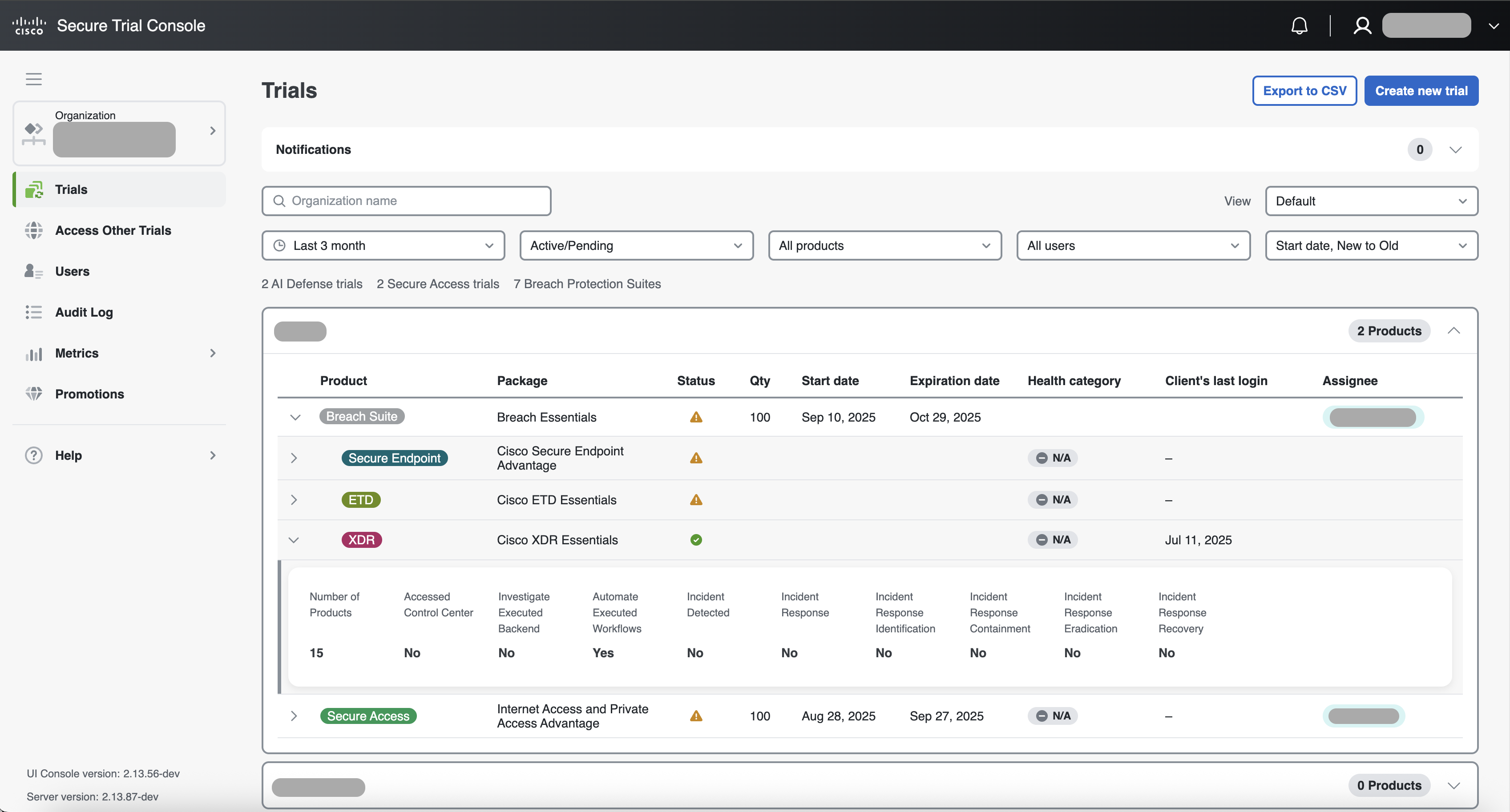
Task: Click the Status column header
Action: pyautogui.click(x=696, y=381)
